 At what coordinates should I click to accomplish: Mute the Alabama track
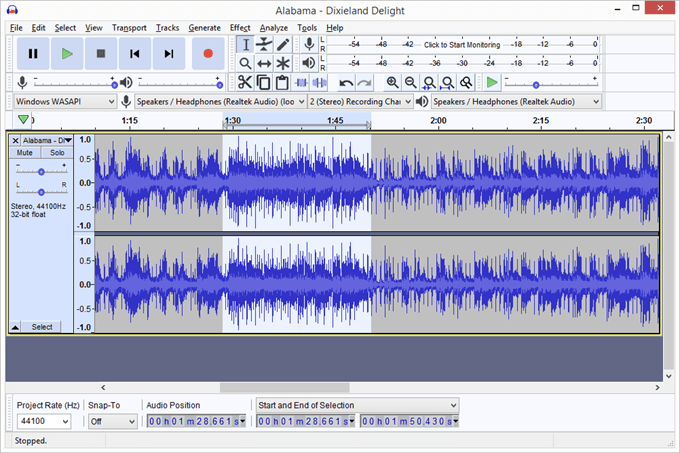click(25, 153)
